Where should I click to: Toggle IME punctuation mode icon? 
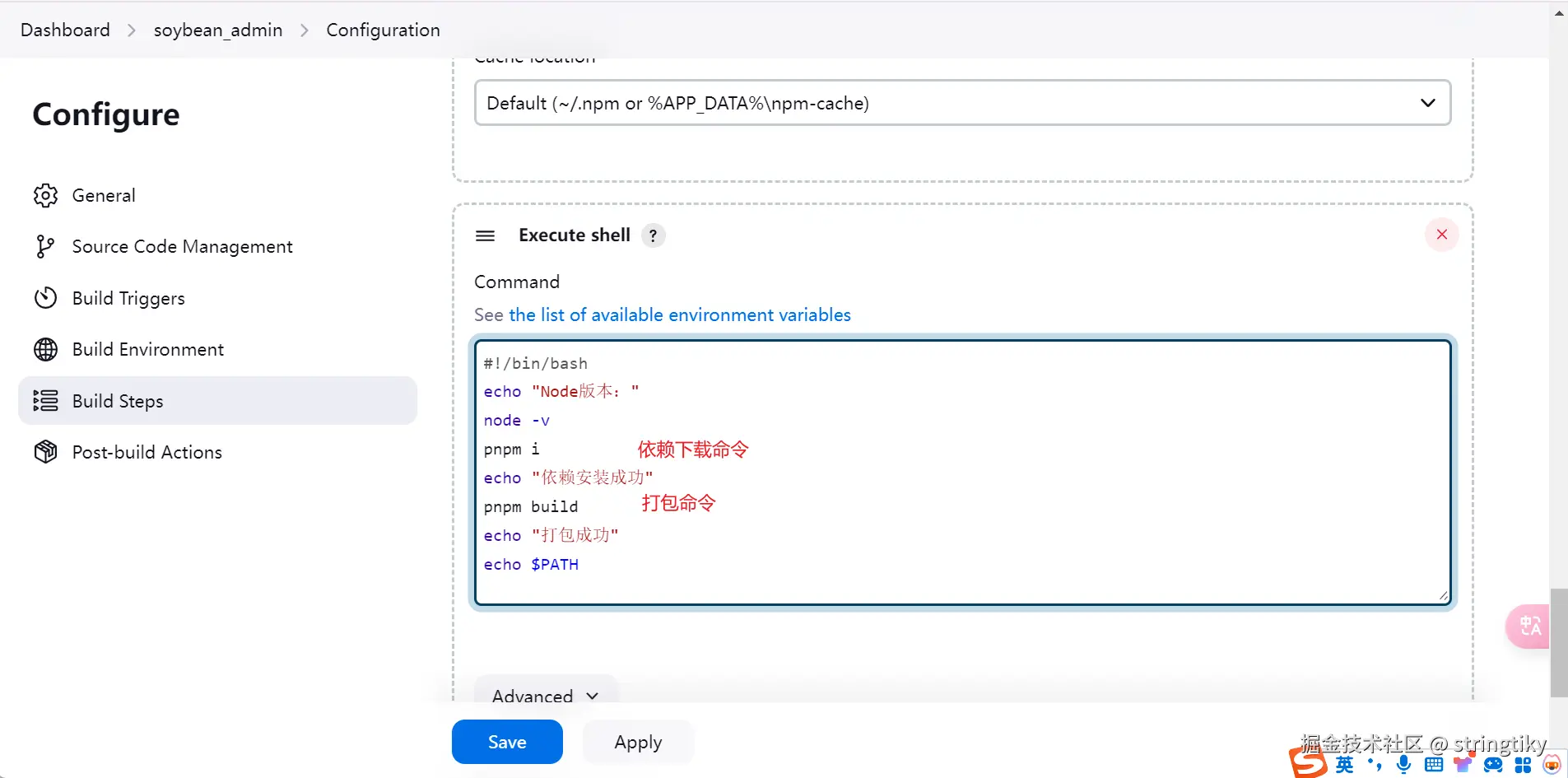coord(1375,765)
